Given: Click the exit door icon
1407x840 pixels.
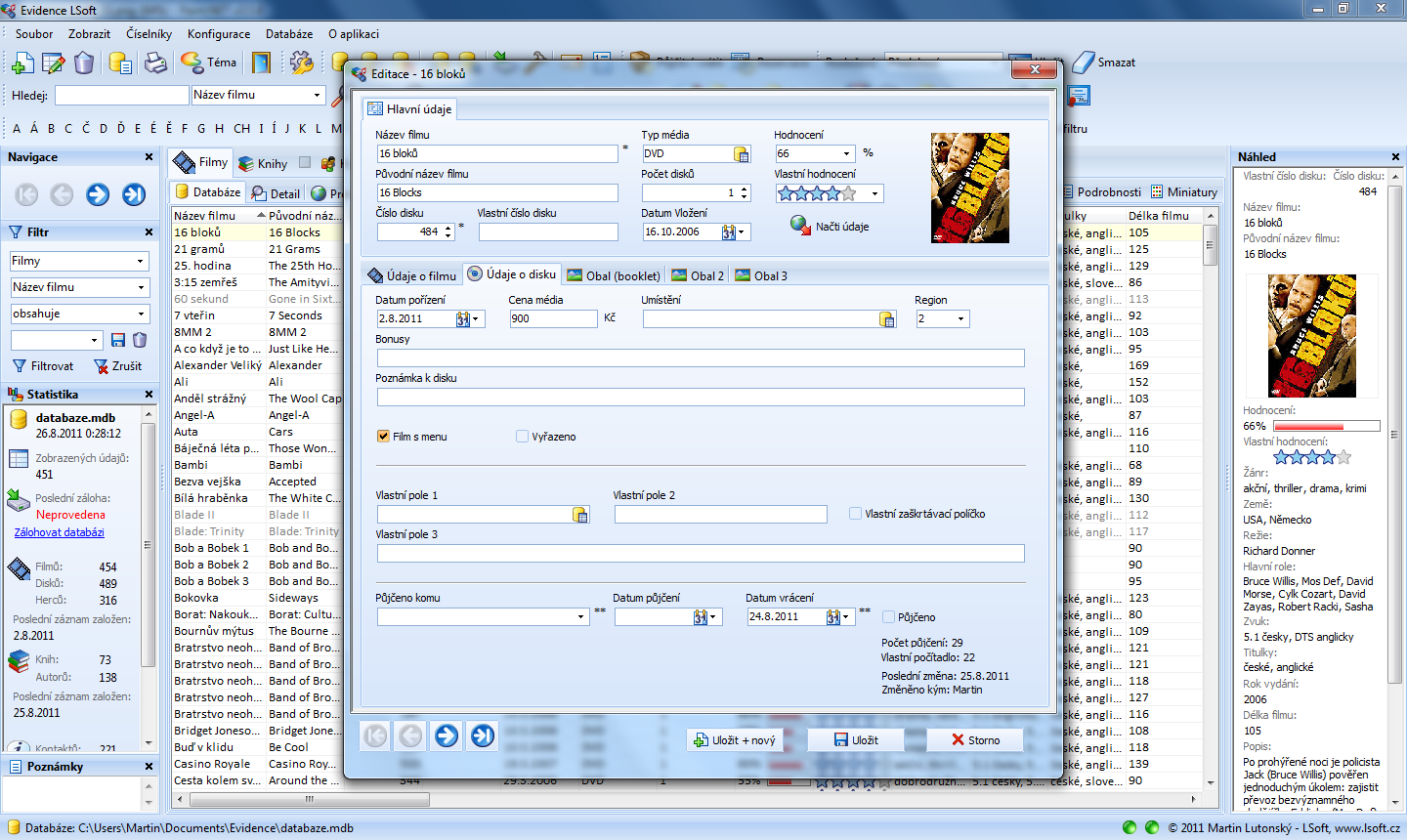Looking at the screenshot, I should 261,63.
